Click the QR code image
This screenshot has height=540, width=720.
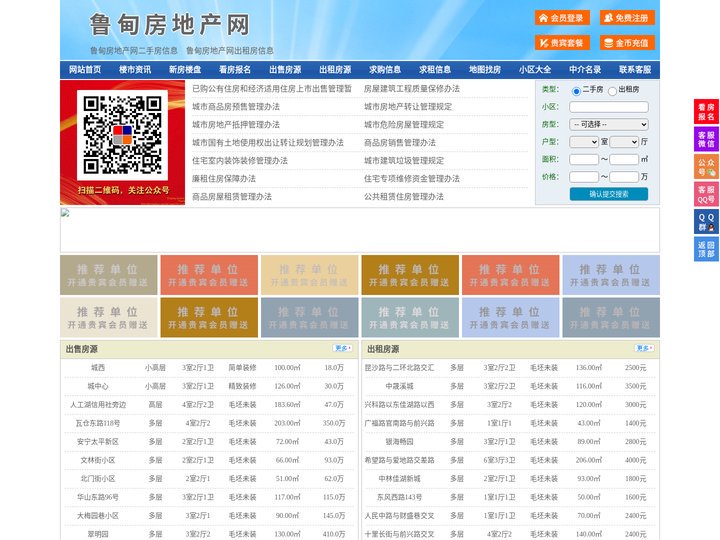pos(122,135)
